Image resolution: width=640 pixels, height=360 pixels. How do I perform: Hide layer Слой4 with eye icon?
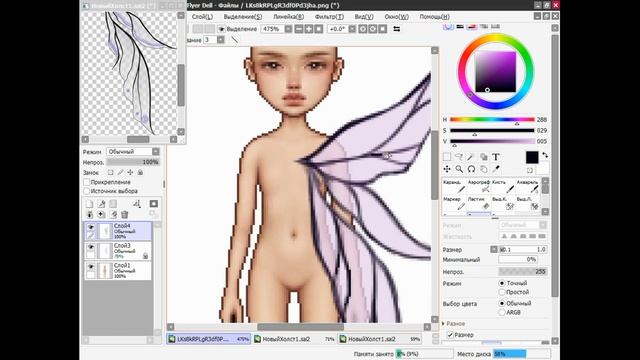click(x=91, y=227)
